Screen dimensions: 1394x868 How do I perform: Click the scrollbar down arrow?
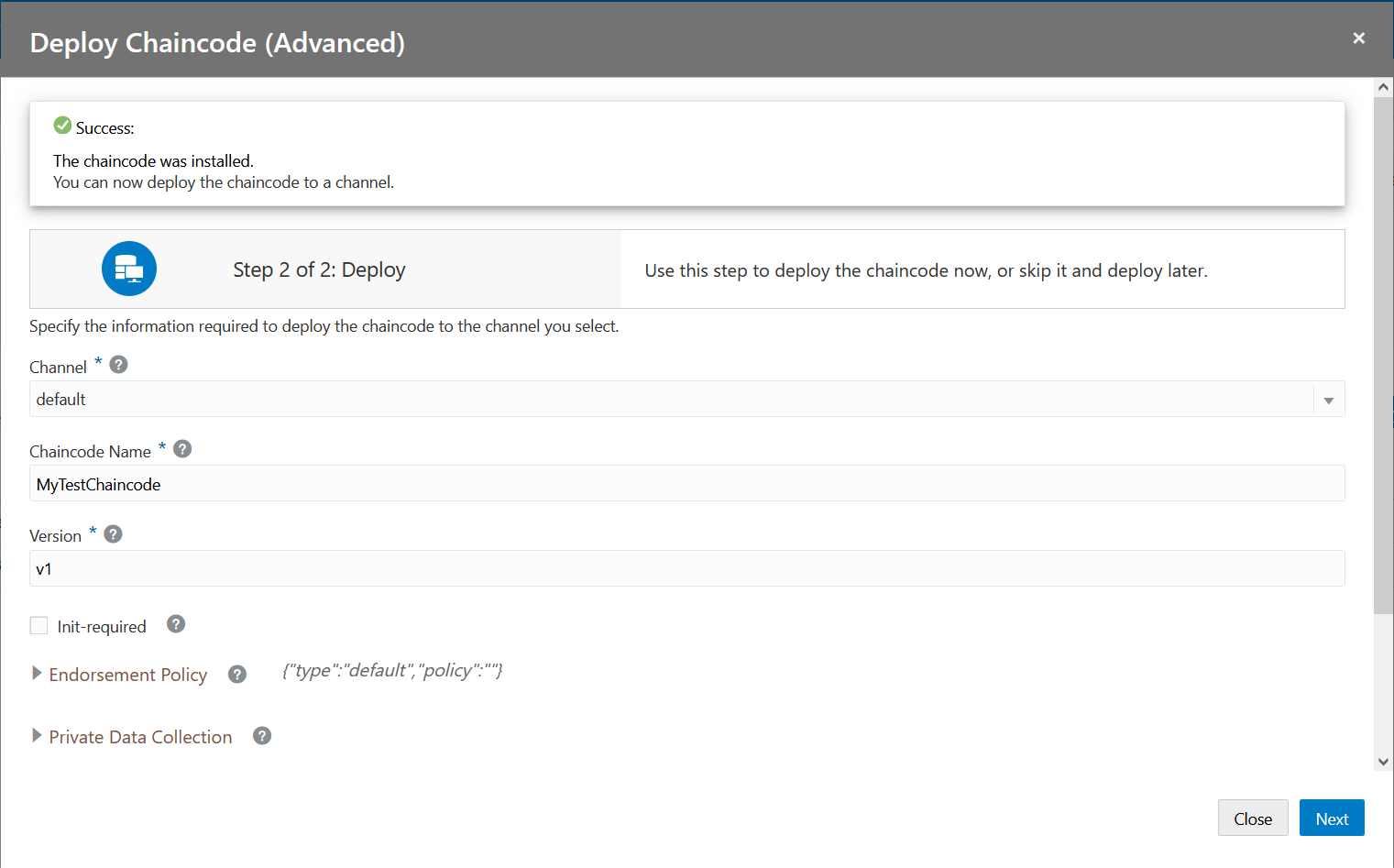point(1383,761)
